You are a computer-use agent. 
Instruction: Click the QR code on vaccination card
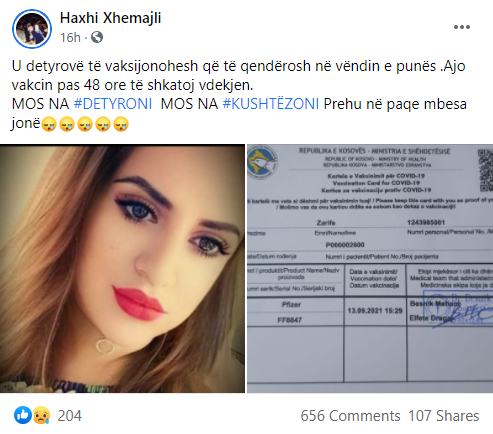(485, 170)
